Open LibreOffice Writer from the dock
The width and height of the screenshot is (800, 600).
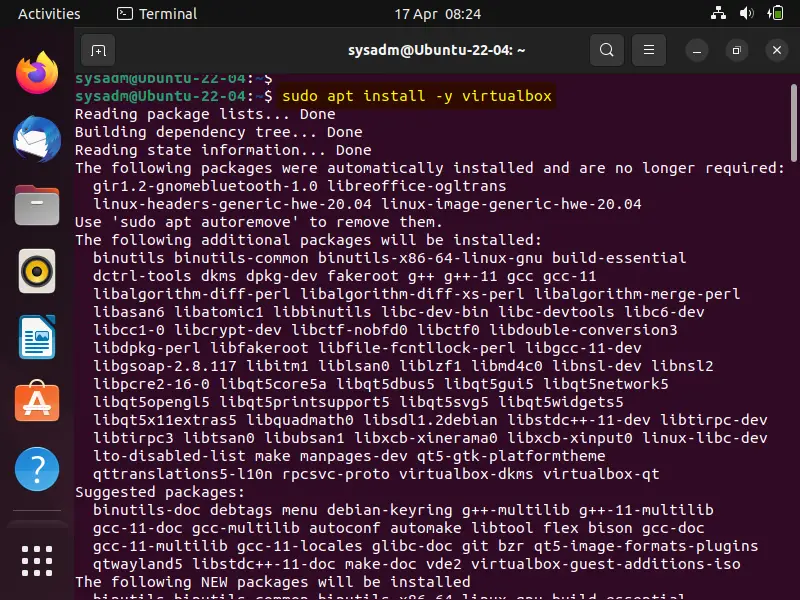pyautogui.click(x=37, y=337)
